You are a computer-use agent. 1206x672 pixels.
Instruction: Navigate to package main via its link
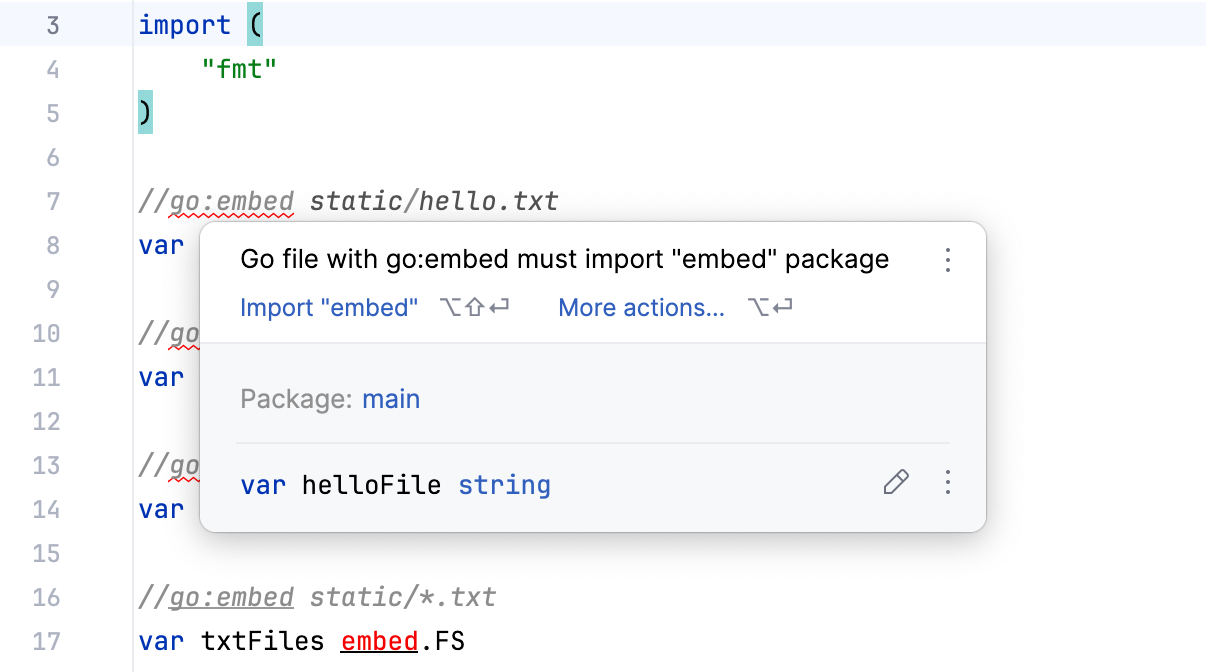pyautogui.click(x=391, y=398)
